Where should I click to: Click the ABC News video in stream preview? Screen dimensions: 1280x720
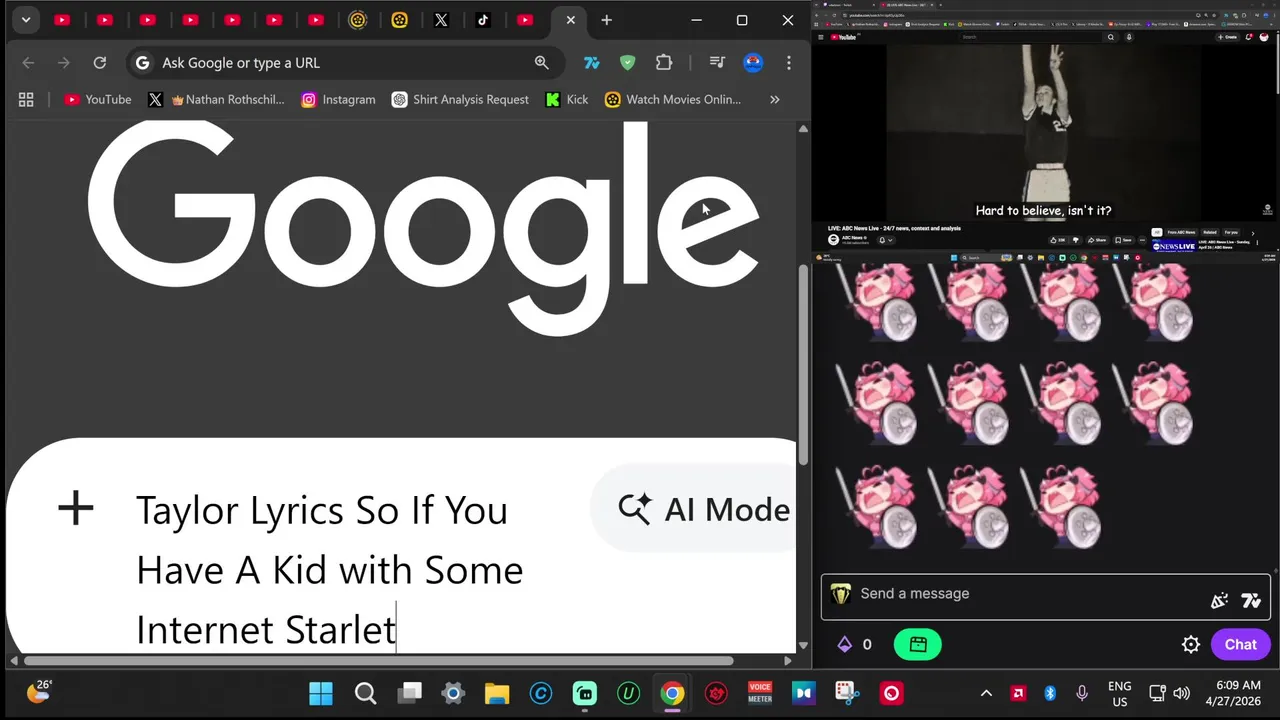click(x=1045, y=132)
